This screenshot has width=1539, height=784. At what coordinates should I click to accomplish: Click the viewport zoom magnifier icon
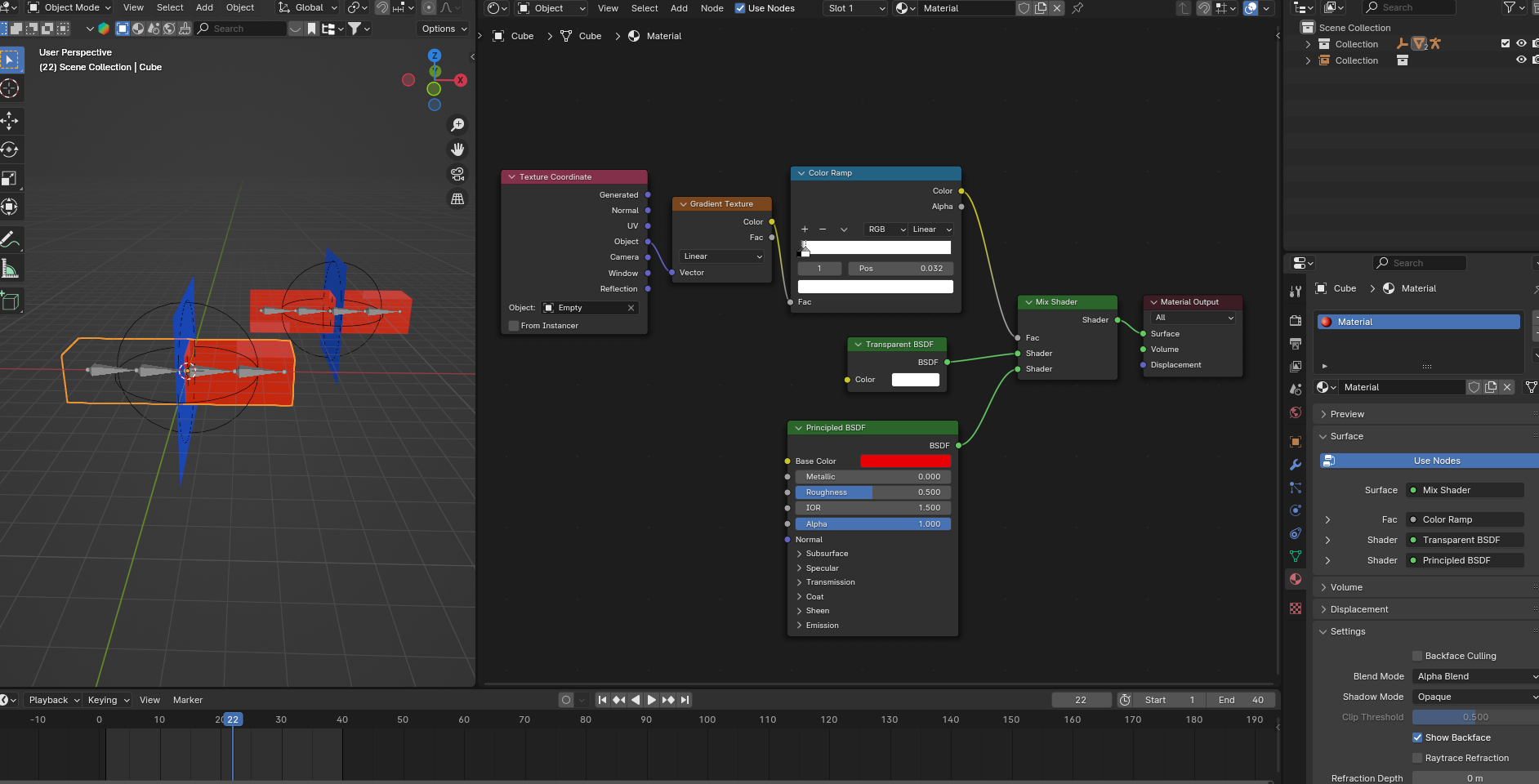pos(457,125)
